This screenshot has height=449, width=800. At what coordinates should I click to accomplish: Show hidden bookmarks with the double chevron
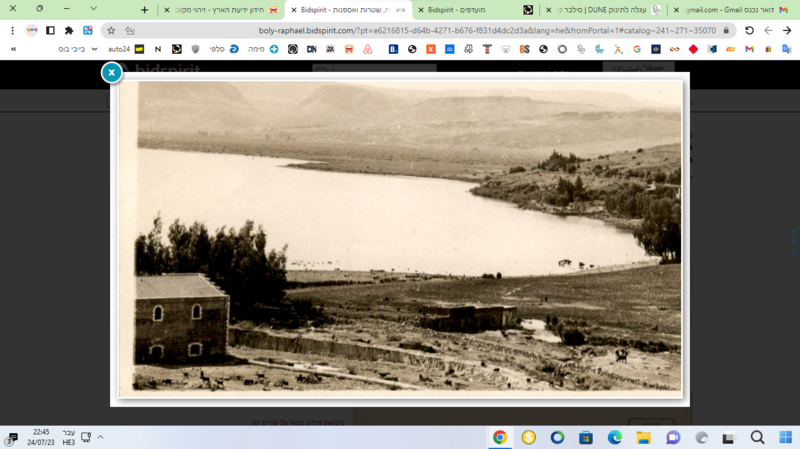(x=13, y=49)
